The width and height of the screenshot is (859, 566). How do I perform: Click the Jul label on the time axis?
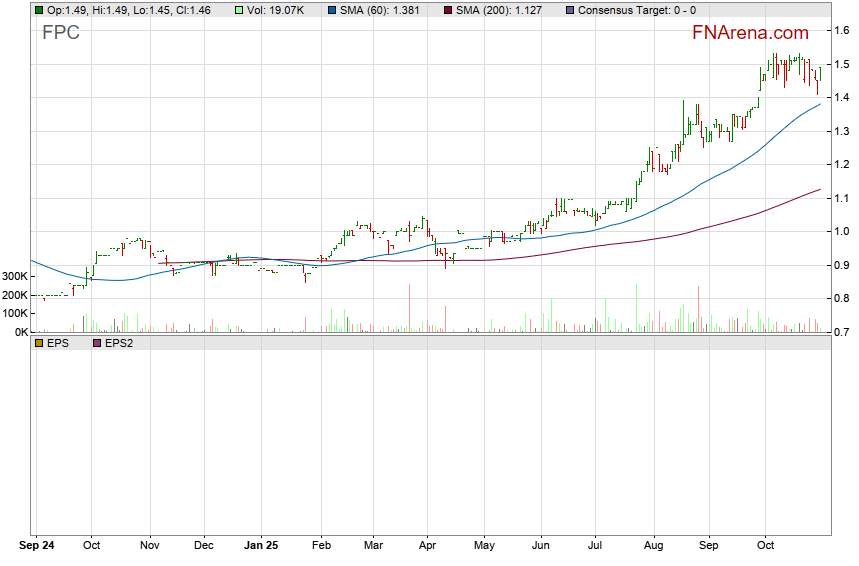[596, 547]
